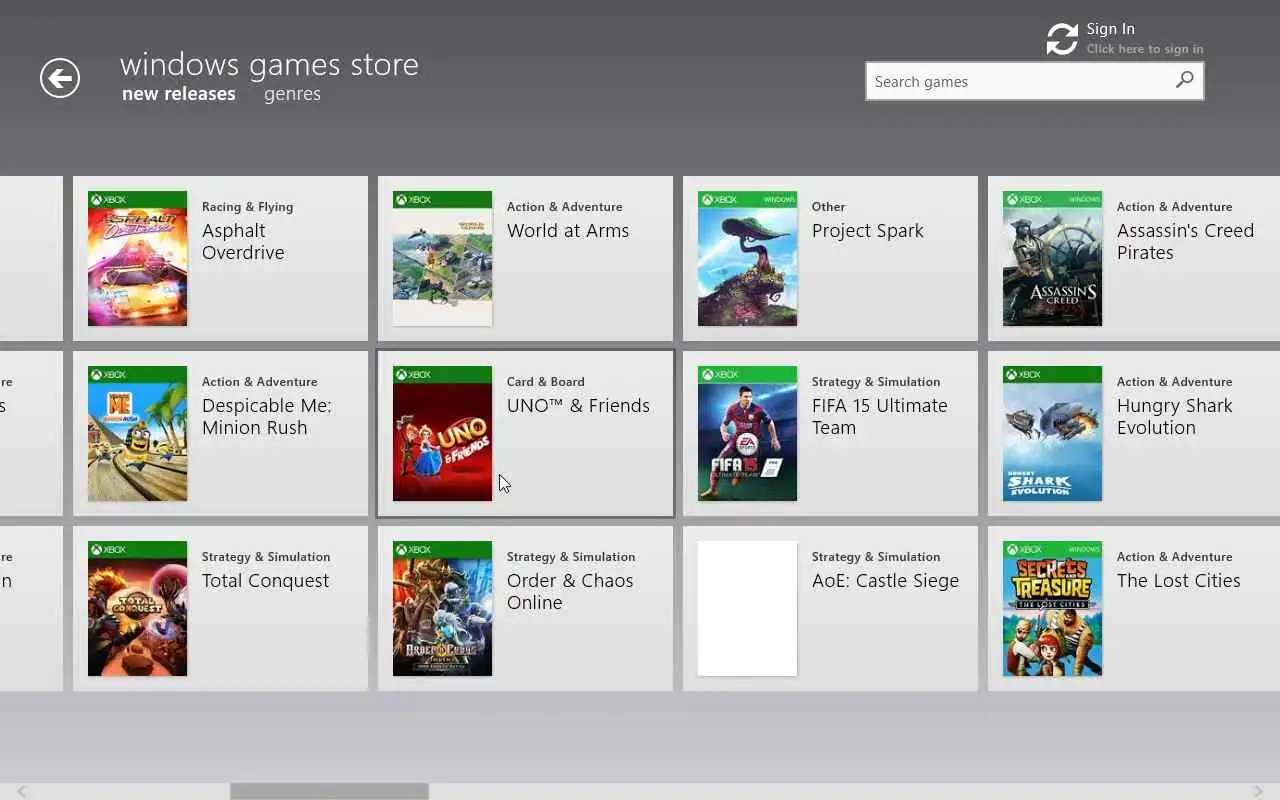Open the Asphalt Overdrive cover art

[137, 258]
